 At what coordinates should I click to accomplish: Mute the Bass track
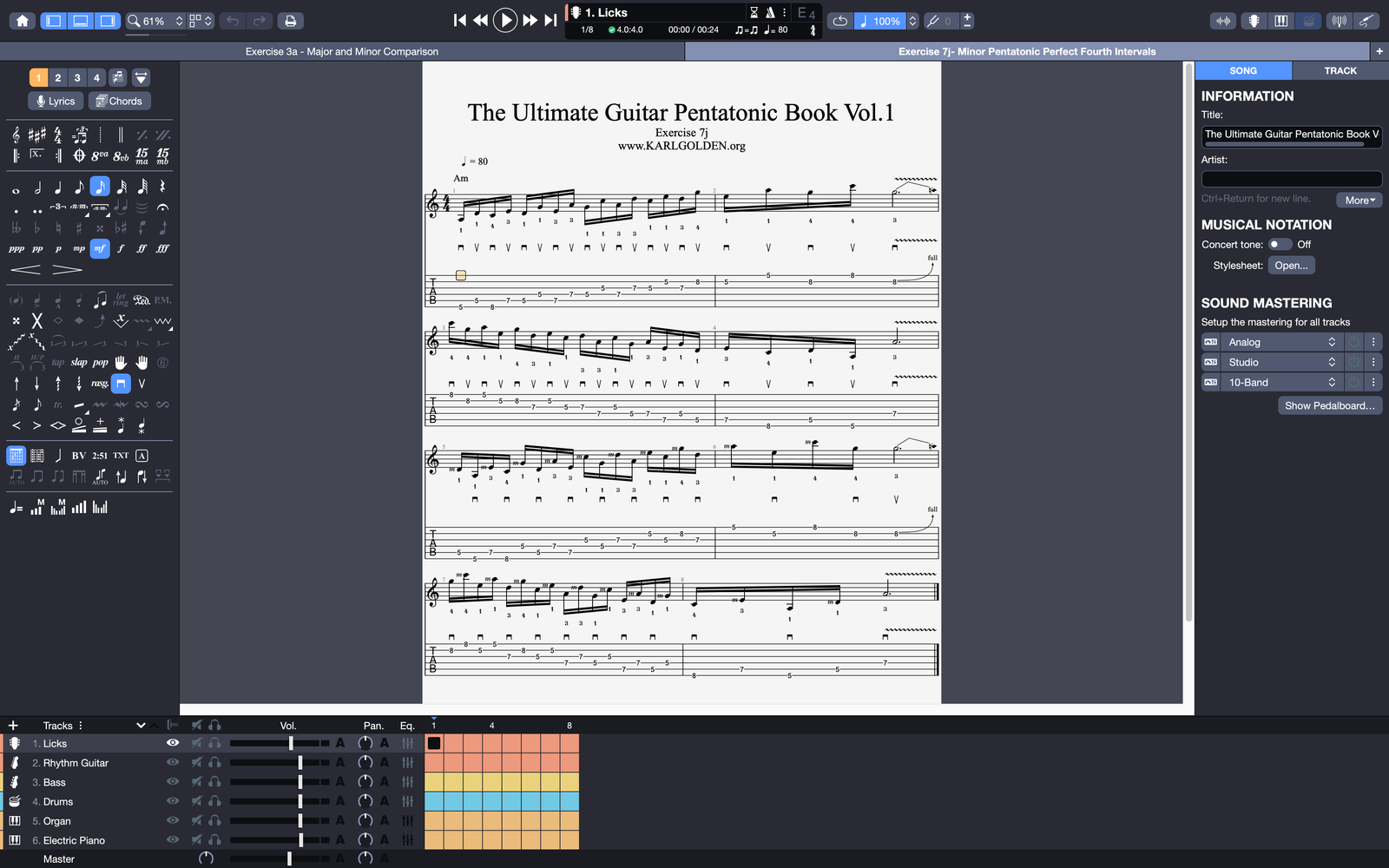click(197, 782)
